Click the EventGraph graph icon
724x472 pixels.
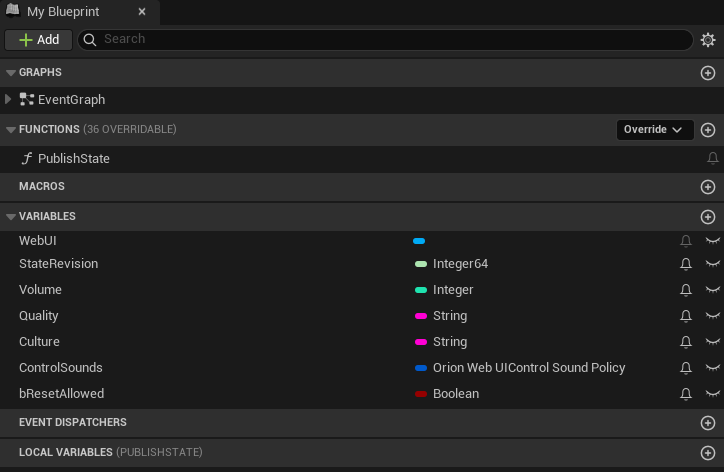pos(27,99)
